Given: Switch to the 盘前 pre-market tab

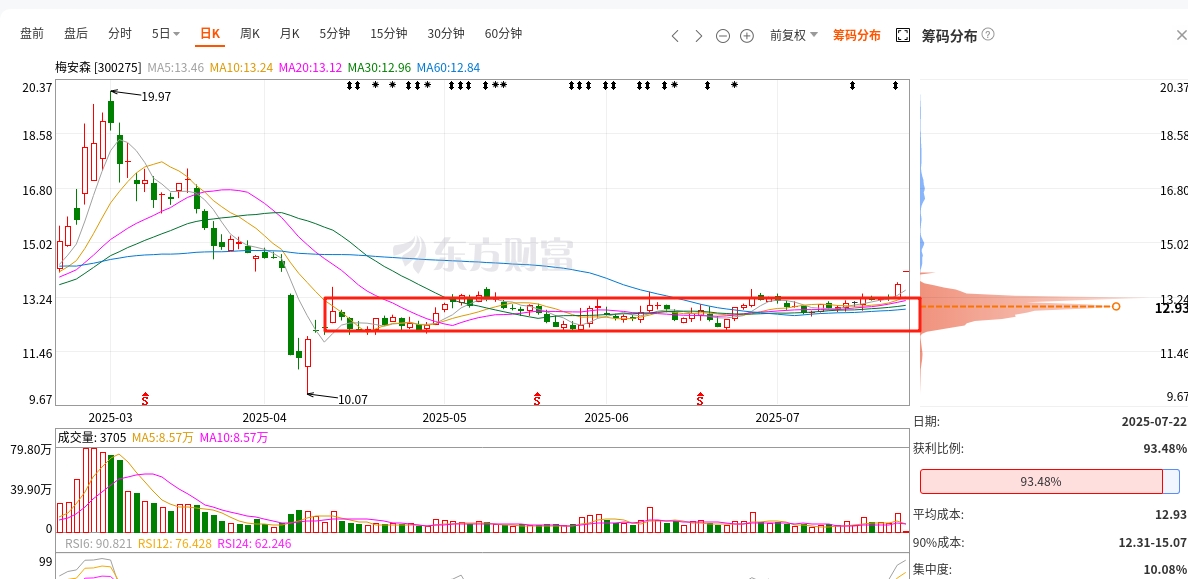Looking at the screenshot, I should (x=32, y=33).
